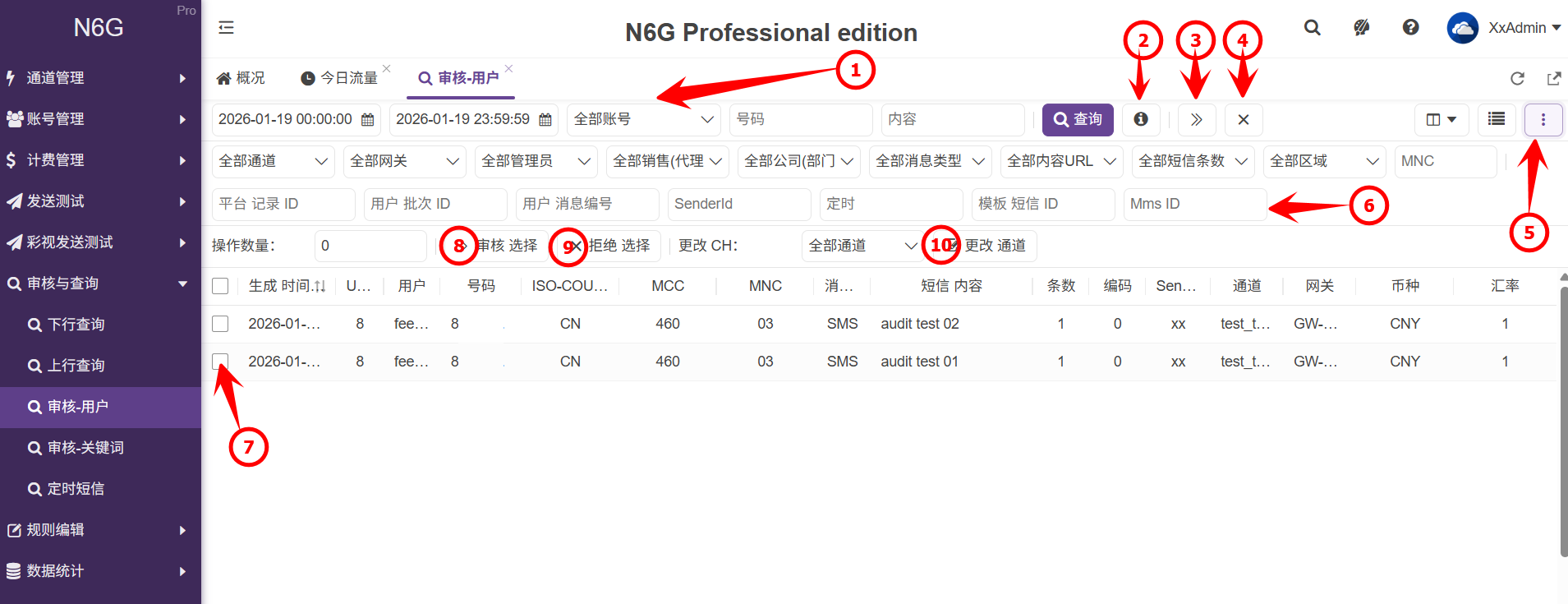
Task: Click the 号码 input field
Action: [x=801, y=119]
